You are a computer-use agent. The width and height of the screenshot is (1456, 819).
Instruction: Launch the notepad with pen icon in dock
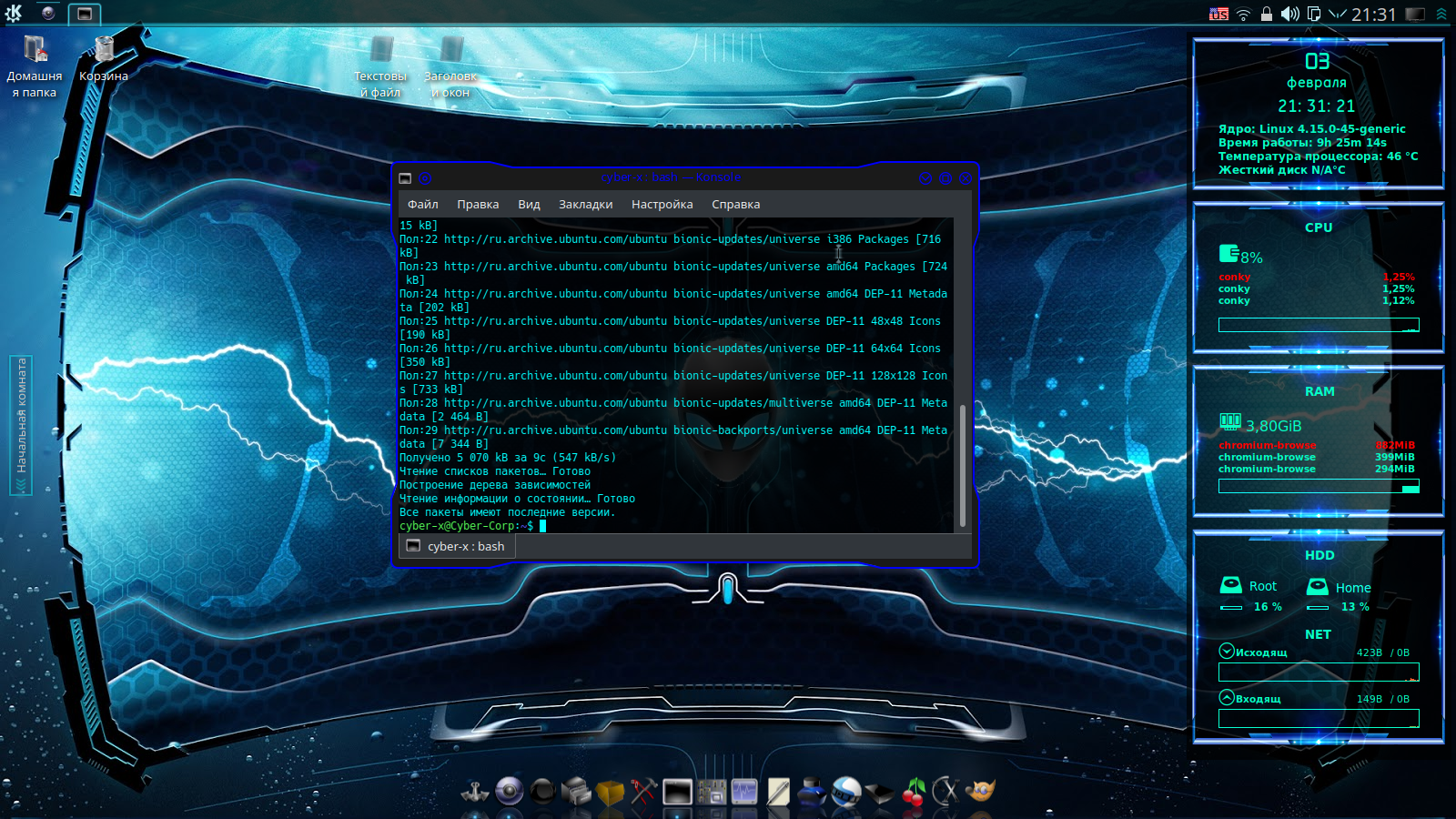(x=778, y=792)
